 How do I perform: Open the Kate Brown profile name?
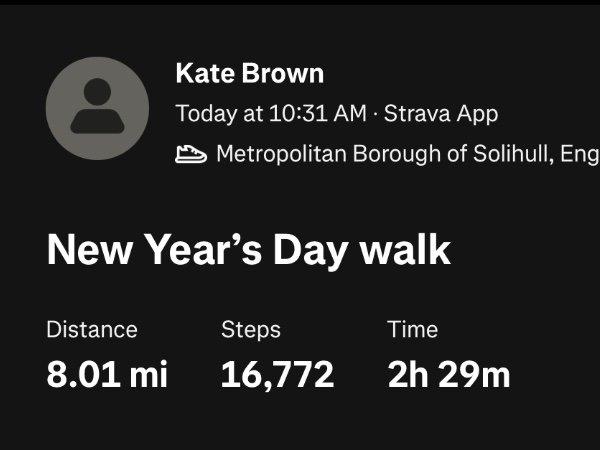coord(249,73)
